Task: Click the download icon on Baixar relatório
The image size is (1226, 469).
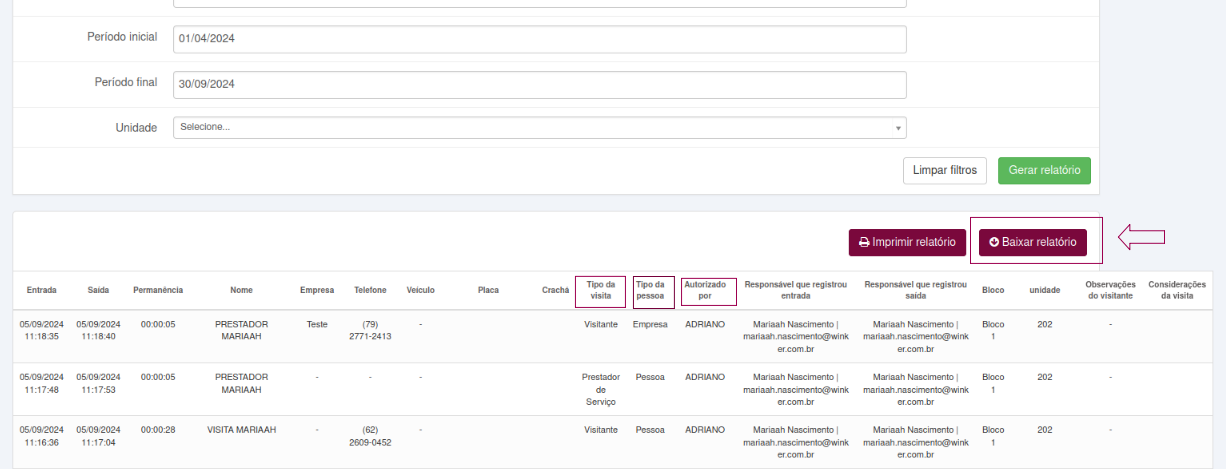Action: click(x=994, y=243)
